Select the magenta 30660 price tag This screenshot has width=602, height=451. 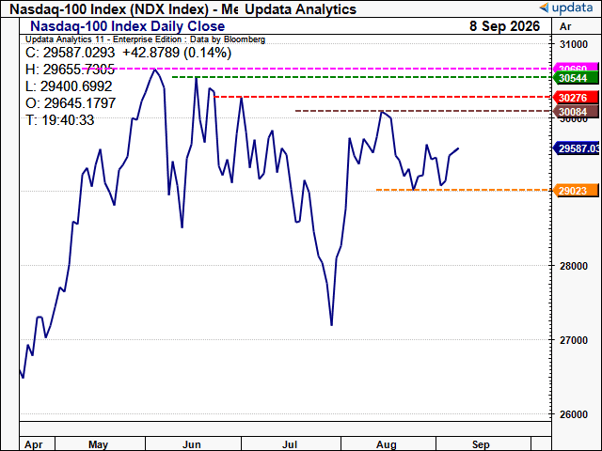pos(576,67)
